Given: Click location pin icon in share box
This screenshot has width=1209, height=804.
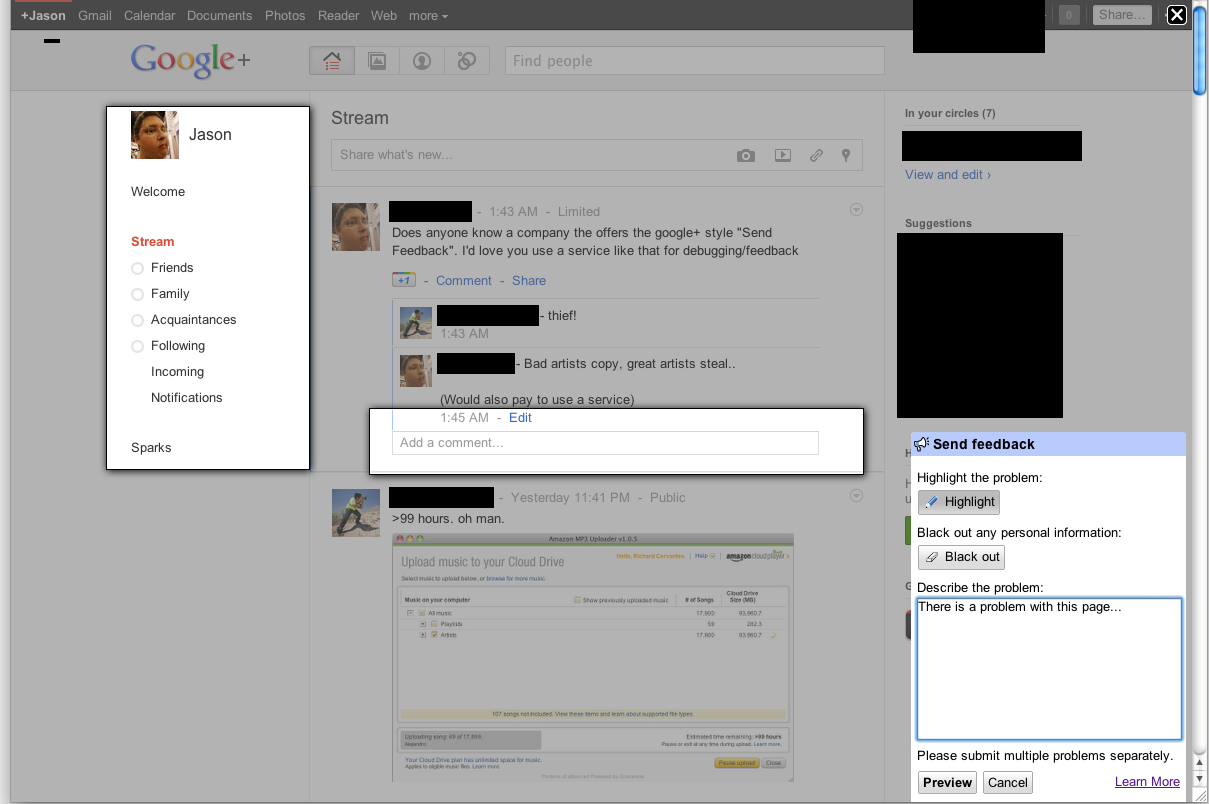Looking at the screenshot, I should click(846, 155).
